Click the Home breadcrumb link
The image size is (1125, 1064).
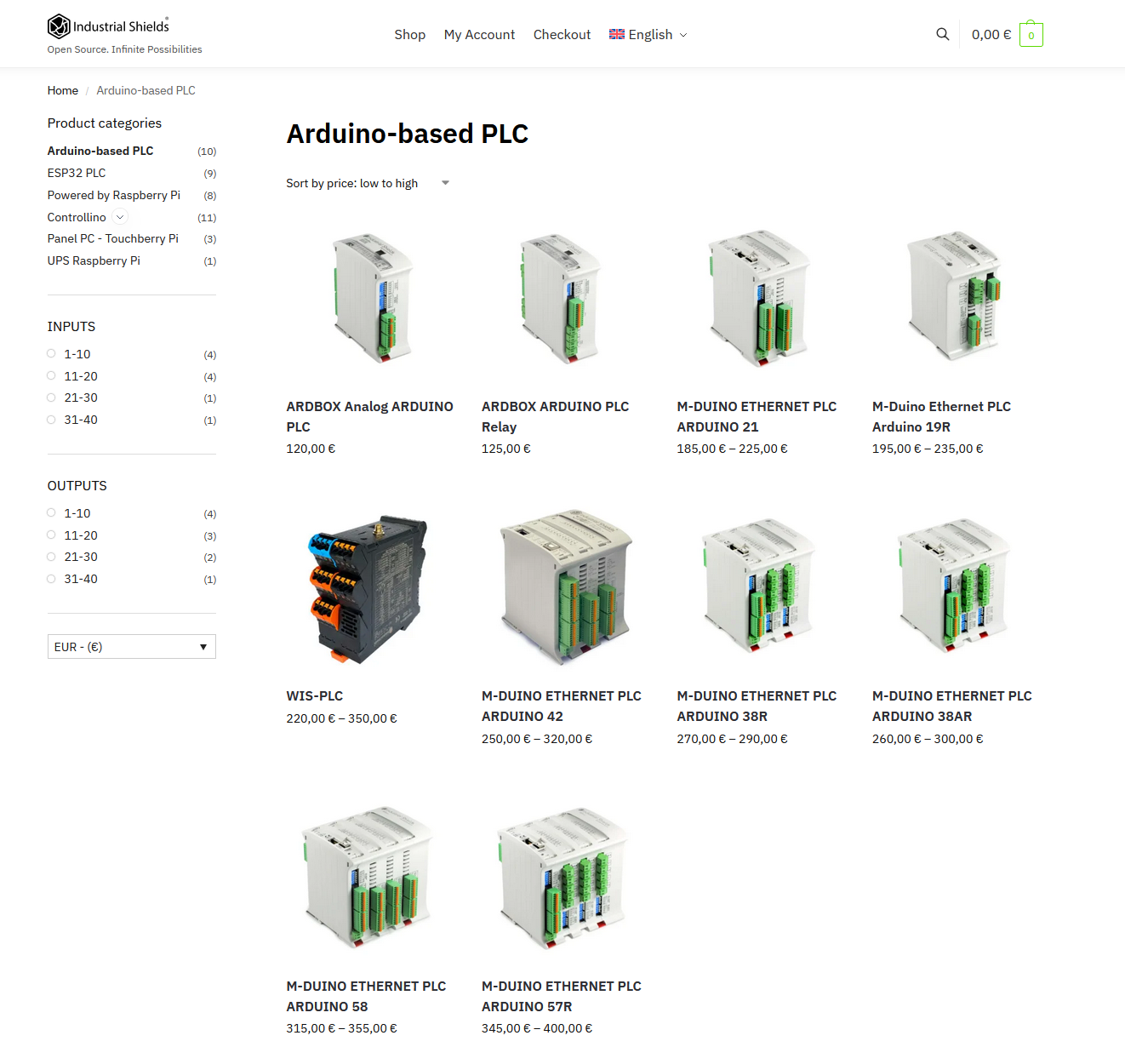[x=62, y=90]
